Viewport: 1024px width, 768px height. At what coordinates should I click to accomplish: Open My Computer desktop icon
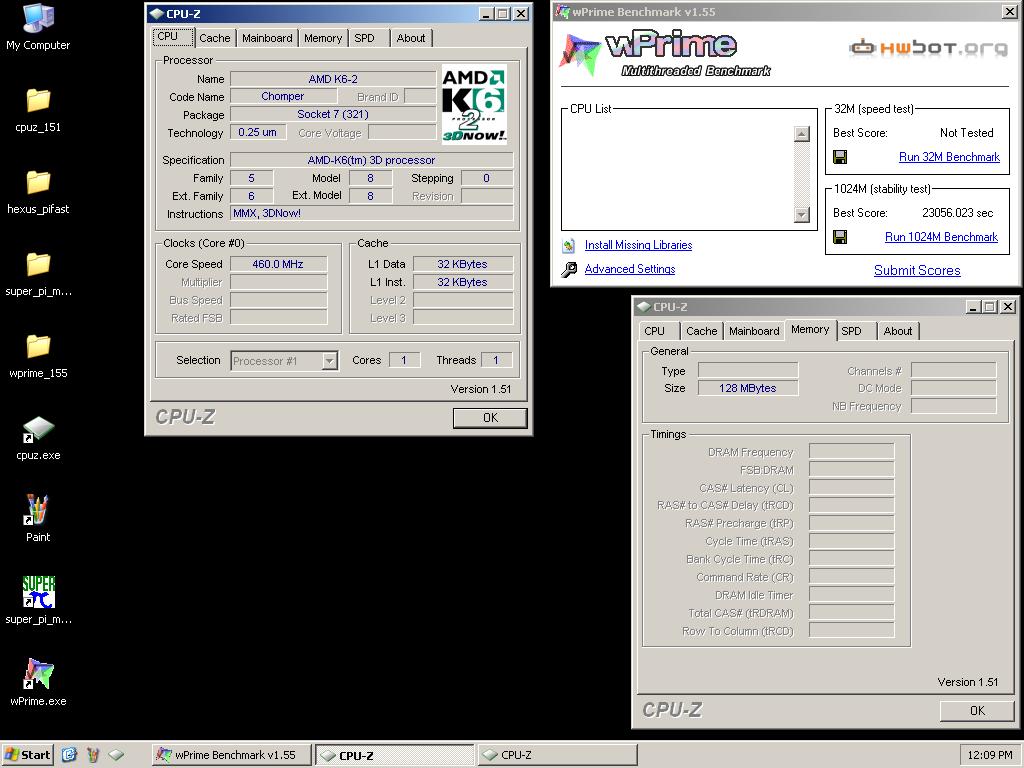pyautogui.click(x=38, y=27)
